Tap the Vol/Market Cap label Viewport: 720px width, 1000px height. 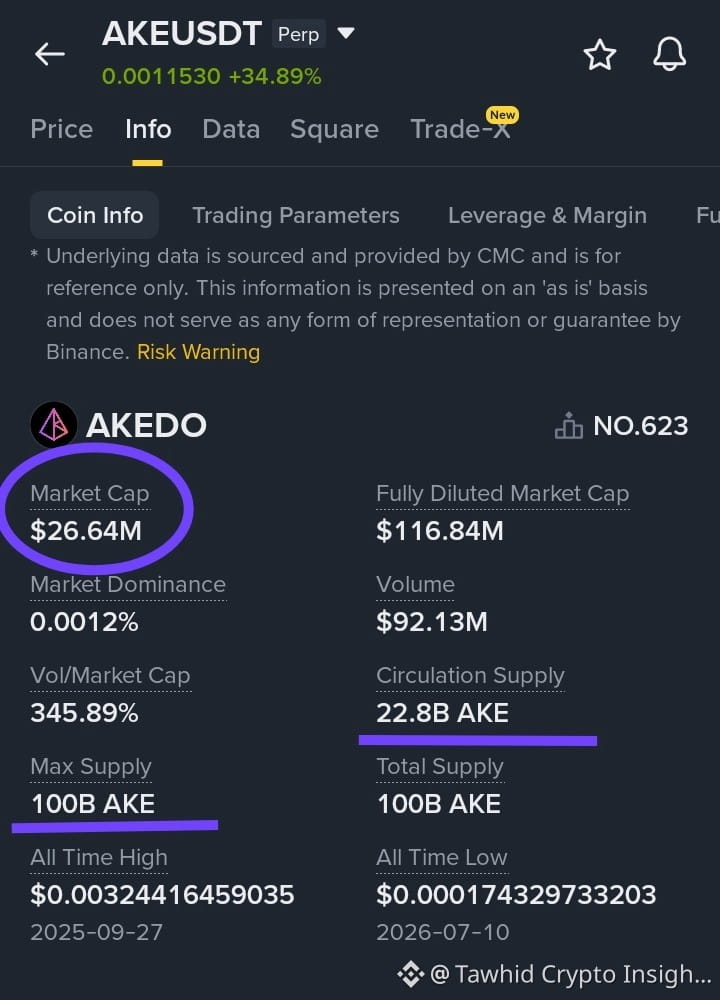click(110, 675)
